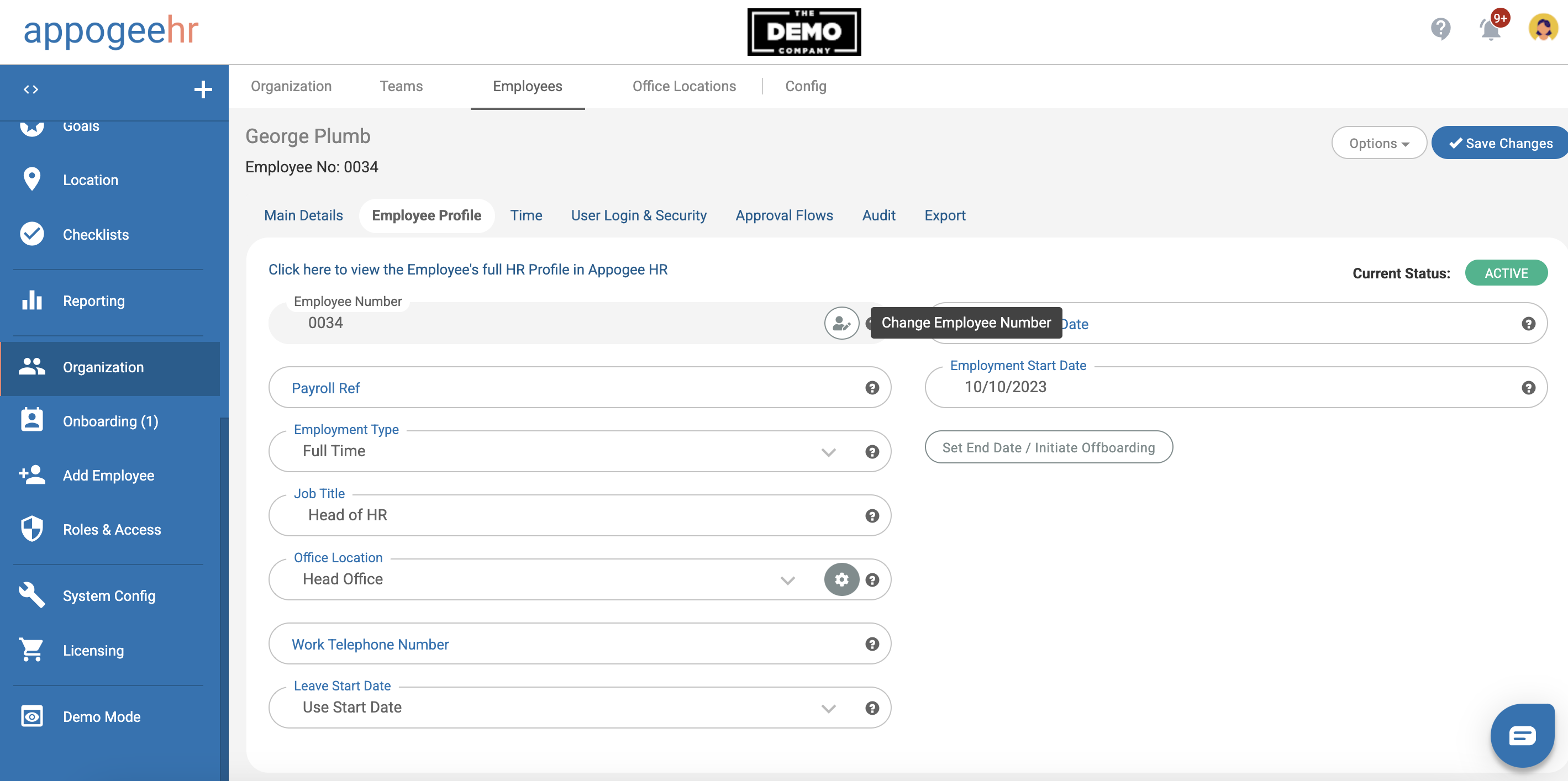Viewport: 1568px width, 781px height.
Task: Open the full HR Profile link
Action: (x=467, y=270)
